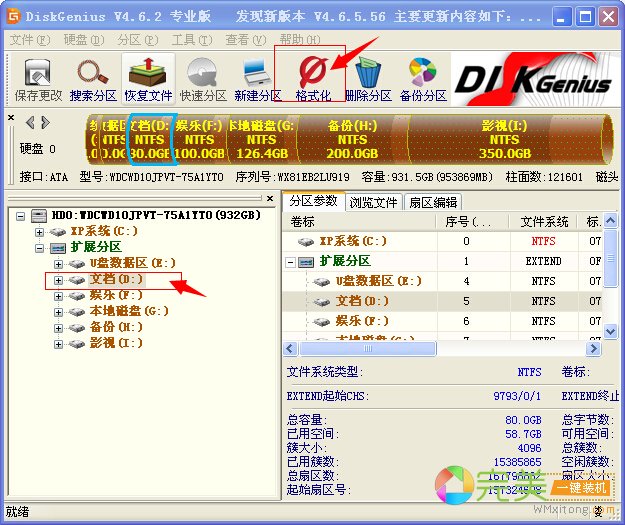The image size is (625, 525).
Task: Click the 格式化 (Format) toolbar icon
Action: pos(313,79)
